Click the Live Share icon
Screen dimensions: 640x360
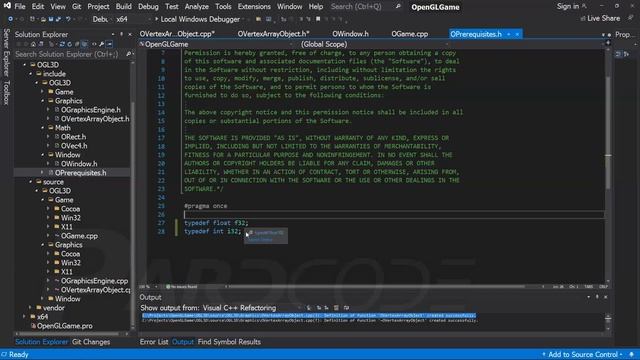(x=583, y=18)
